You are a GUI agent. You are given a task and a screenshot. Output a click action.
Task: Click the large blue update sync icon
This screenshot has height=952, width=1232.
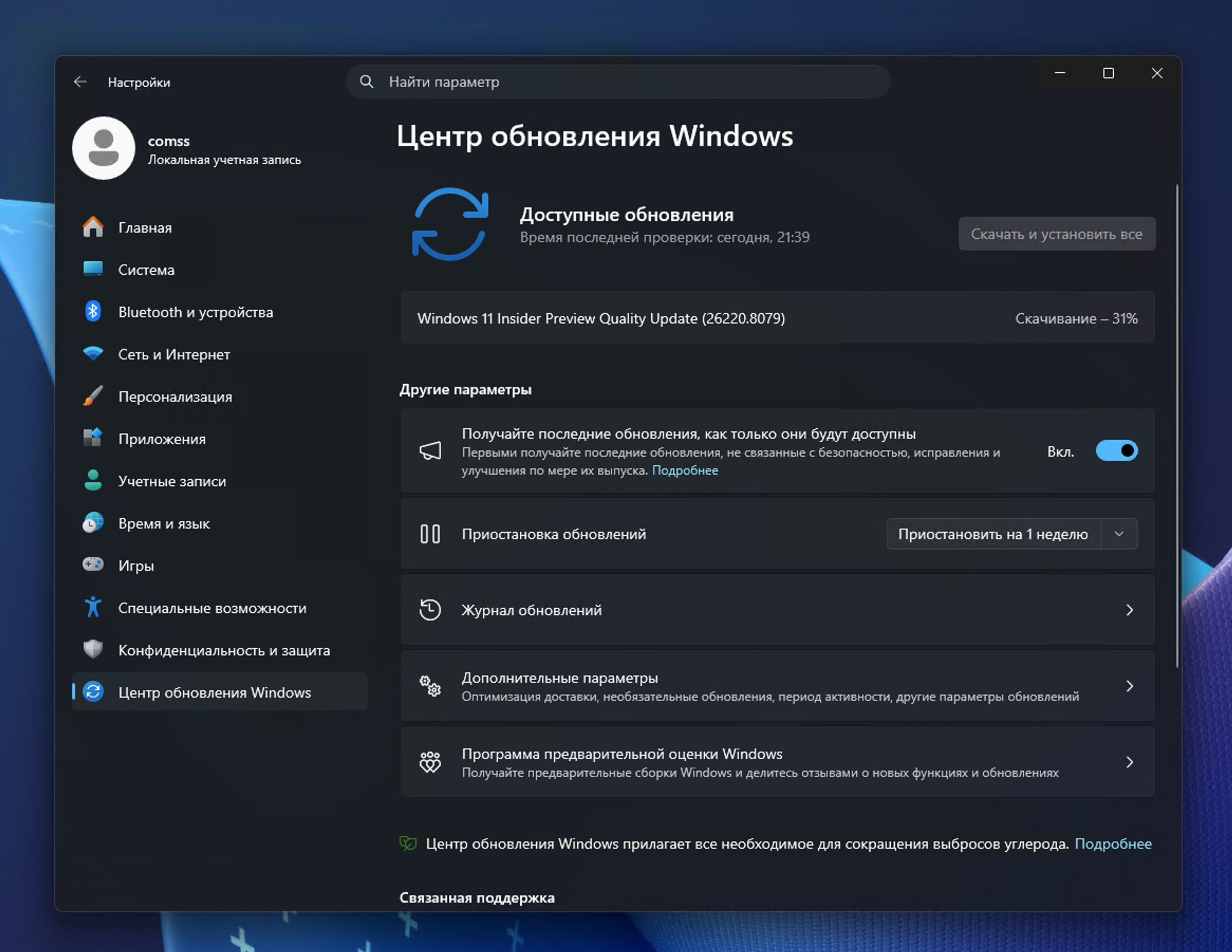(450, 224)
